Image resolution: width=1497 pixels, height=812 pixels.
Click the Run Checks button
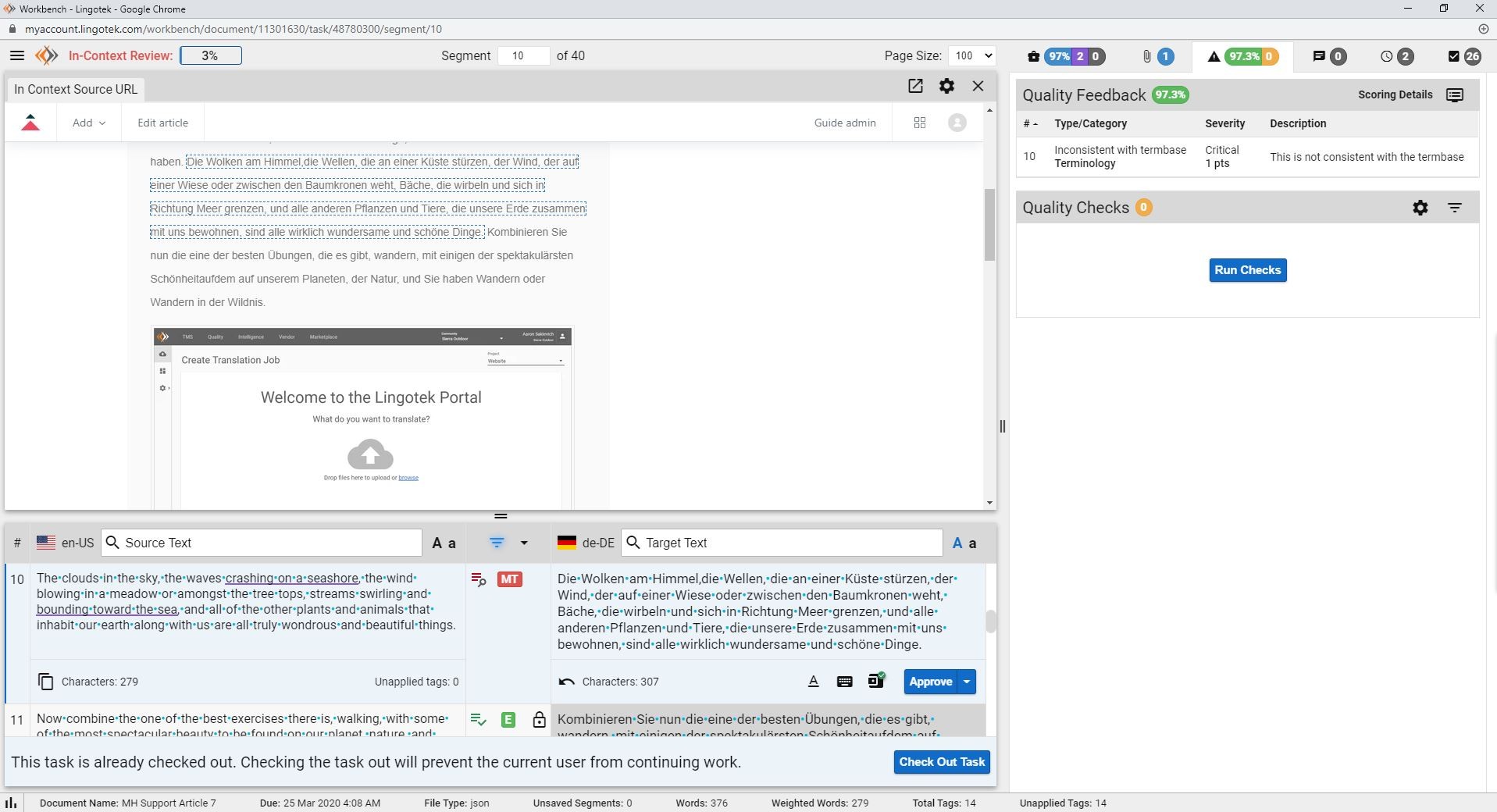click(1247, 270)
